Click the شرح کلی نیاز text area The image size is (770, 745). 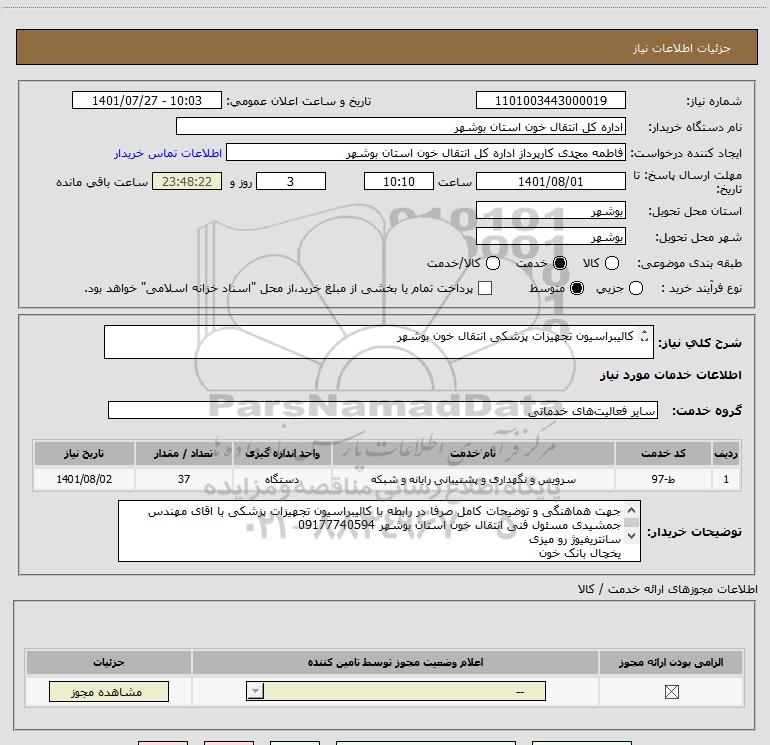(x=379, y=342)
